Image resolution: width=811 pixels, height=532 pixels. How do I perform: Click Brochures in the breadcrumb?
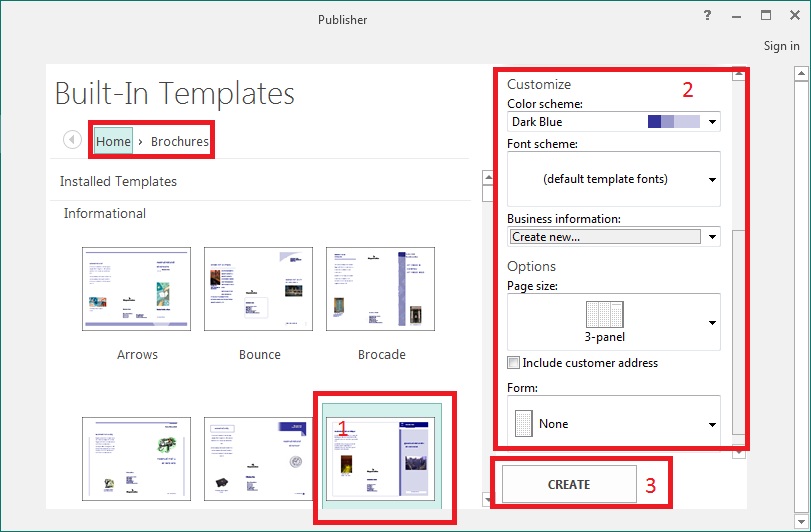[x=179, y=141]
